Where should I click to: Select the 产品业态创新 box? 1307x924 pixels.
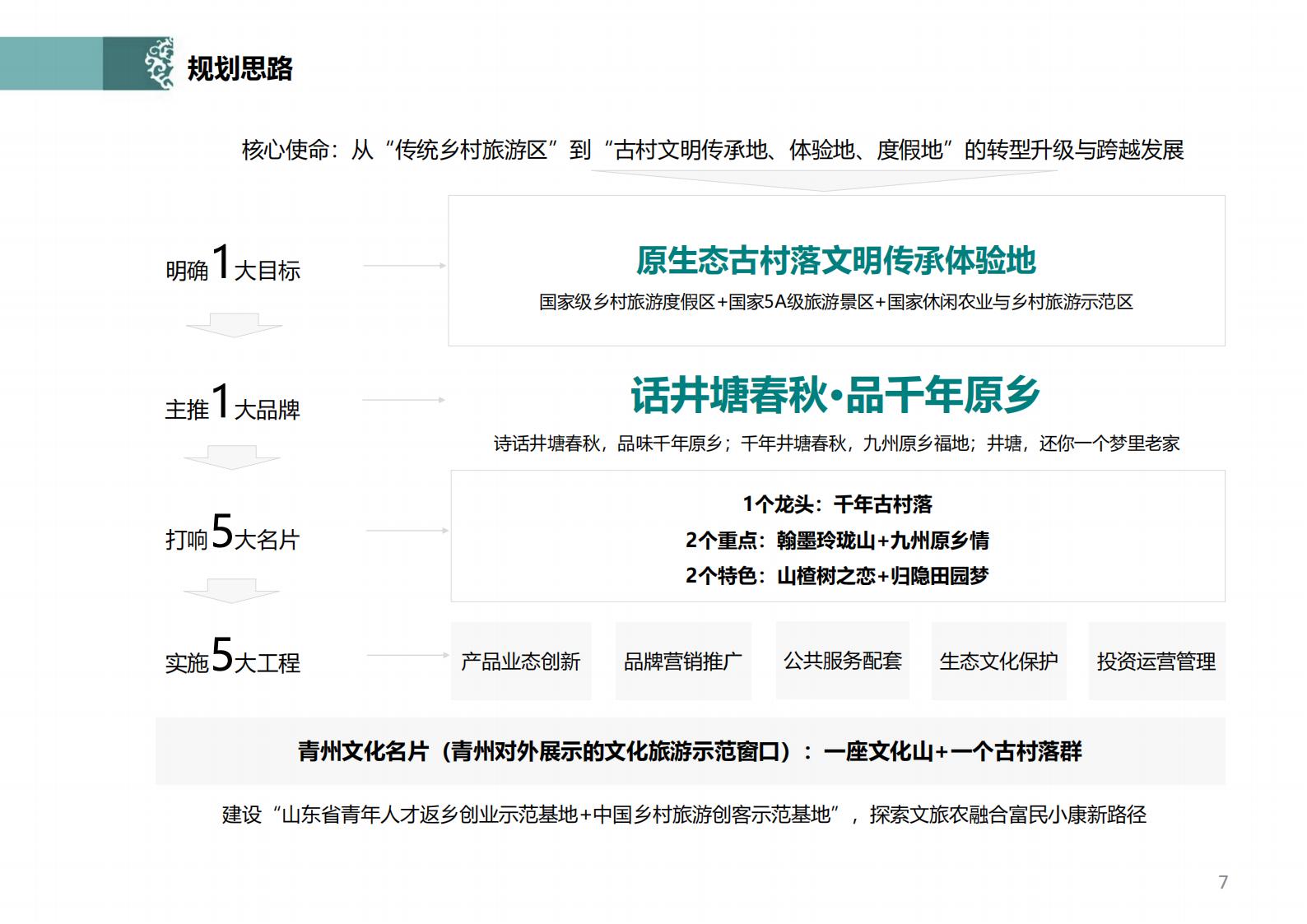521,661
